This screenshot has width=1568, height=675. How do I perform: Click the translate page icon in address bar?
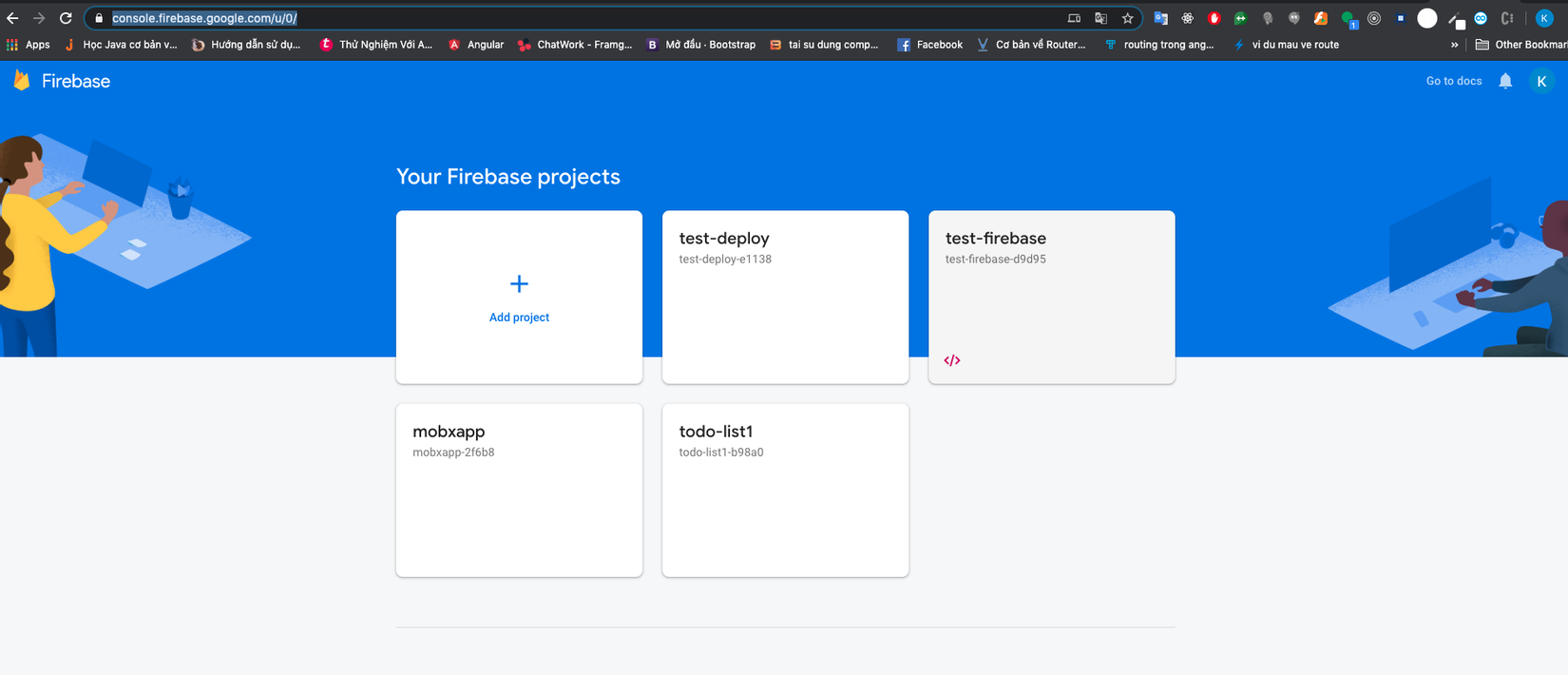pyautogui.click(x=1100, y=18)
